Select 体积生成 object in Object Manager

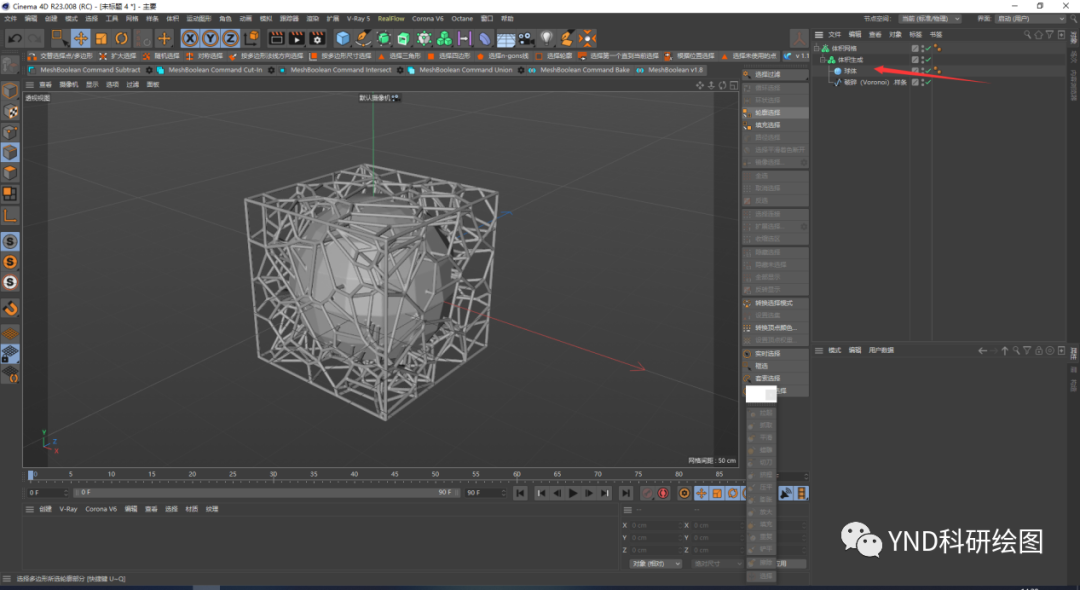pyautogui.click(x=850, y=60)
